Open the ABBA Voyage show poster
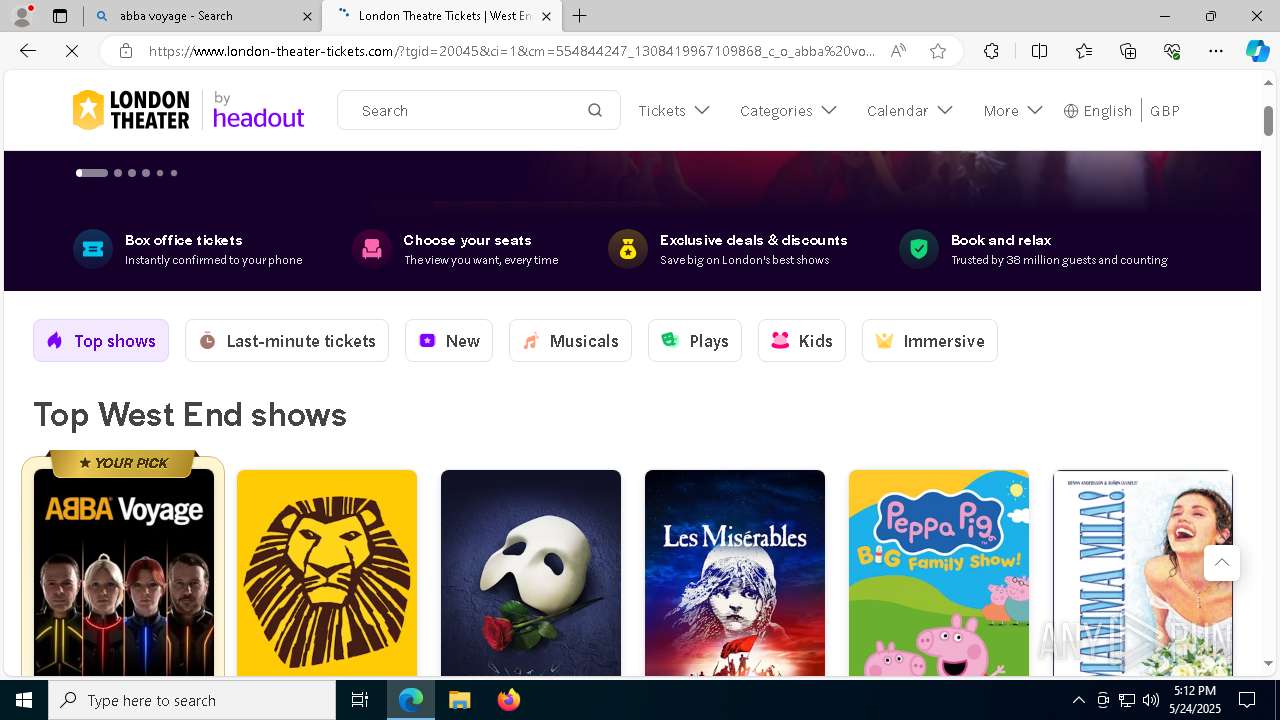This screenshot has height=720, width=1280. coord(124,573)
